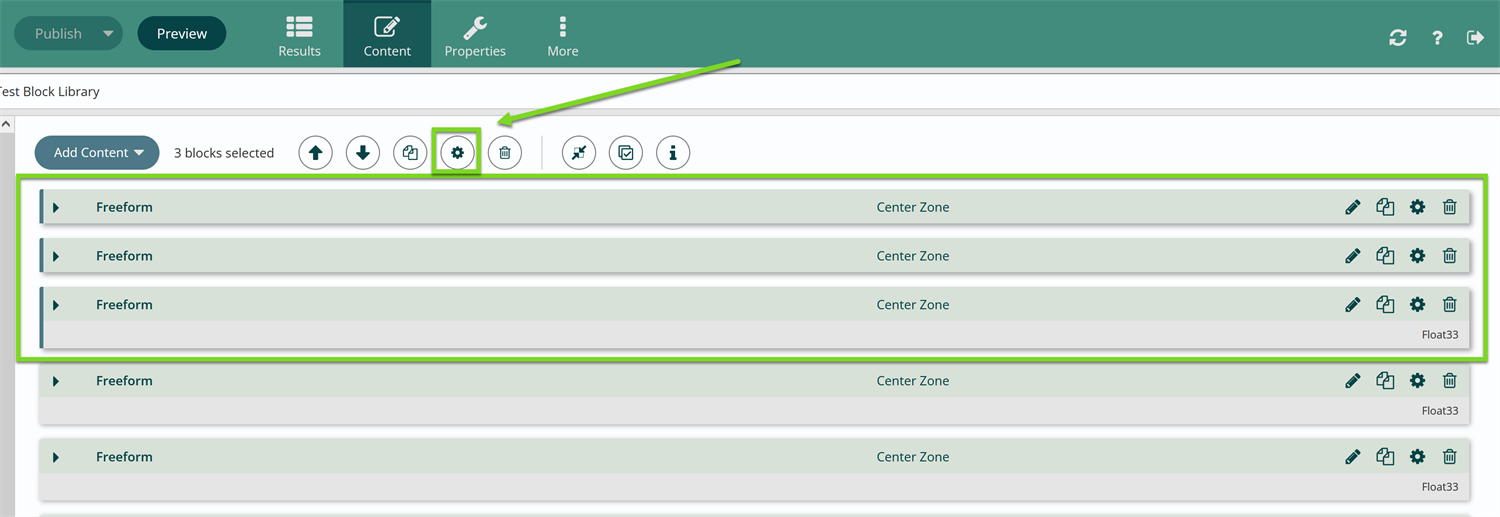Expand the fourth Freeform block triangle
Viewport: 1500px width, 517px height.
click(x=56, y=381)
